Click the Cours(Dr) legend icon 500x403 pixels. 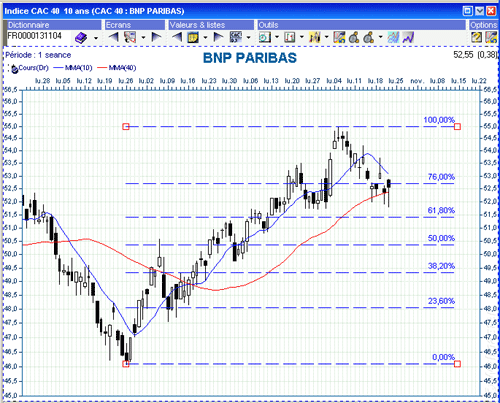(x=14, y=69)
